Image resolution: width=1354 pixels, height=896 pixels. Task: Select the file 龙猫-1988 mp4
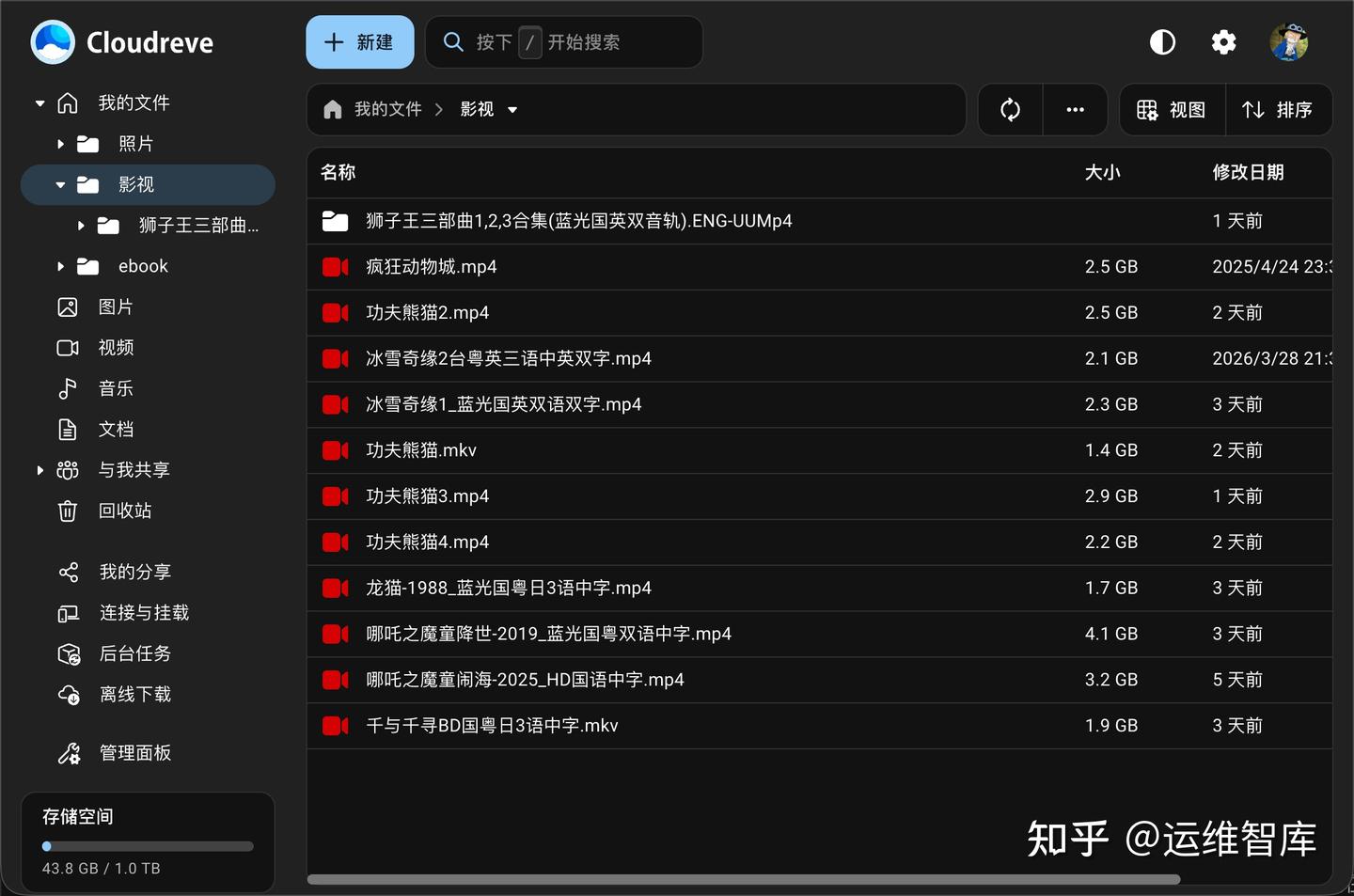click(820, 588)
